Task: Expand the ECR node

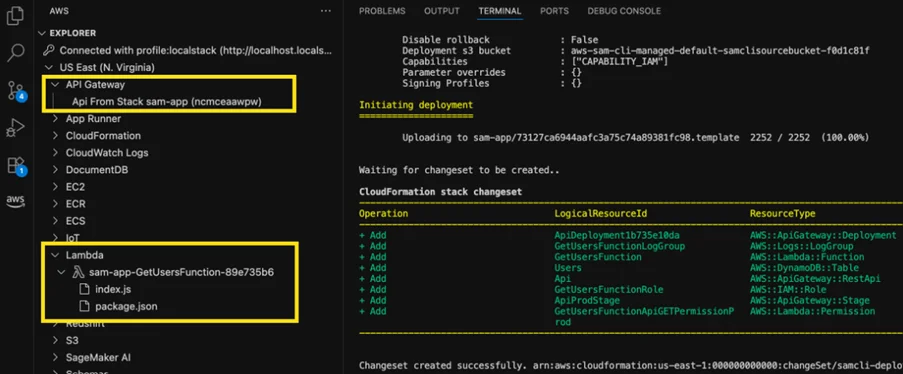Action: pos(55,204)
